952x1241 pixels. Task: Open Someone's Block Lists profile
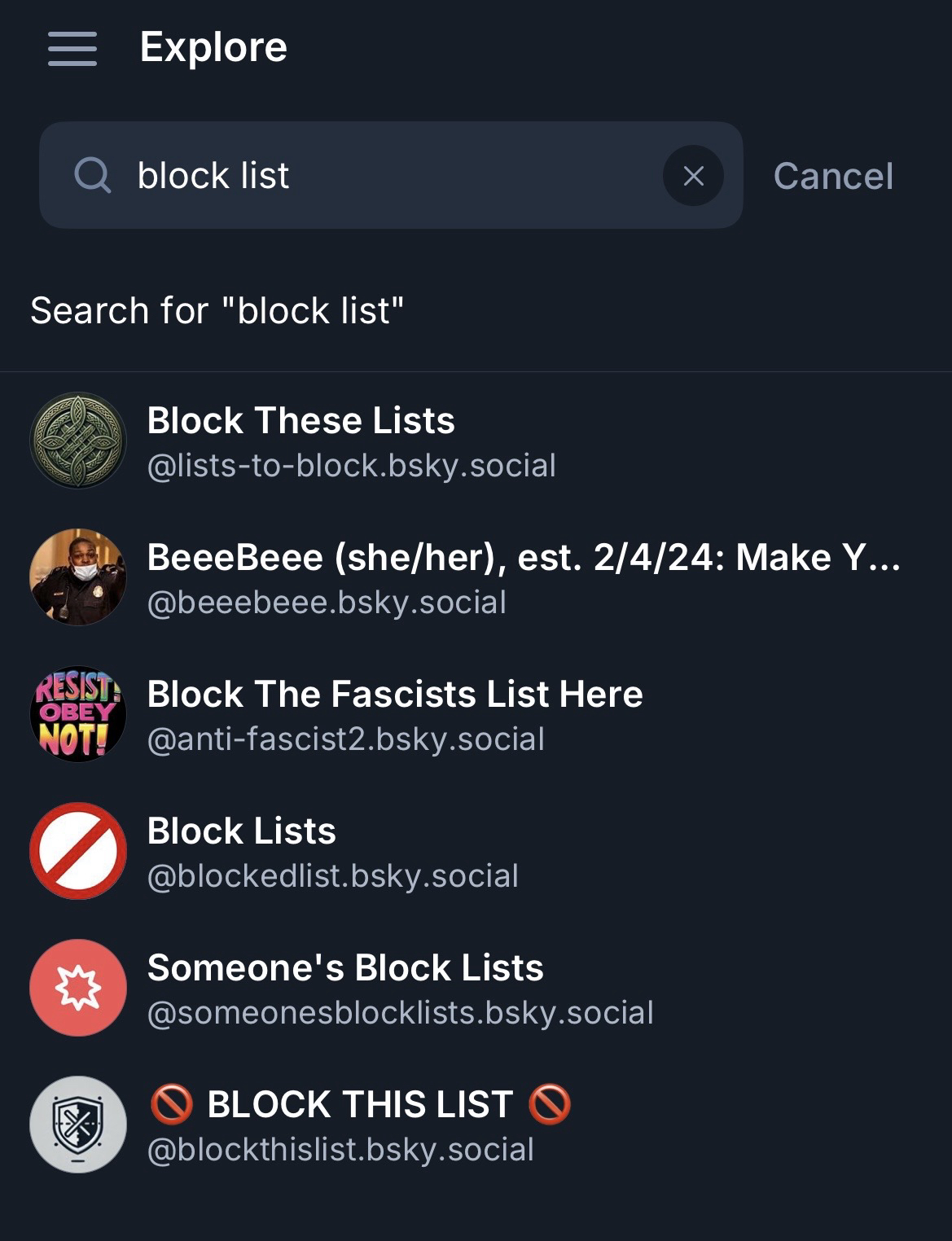point(344,968)
